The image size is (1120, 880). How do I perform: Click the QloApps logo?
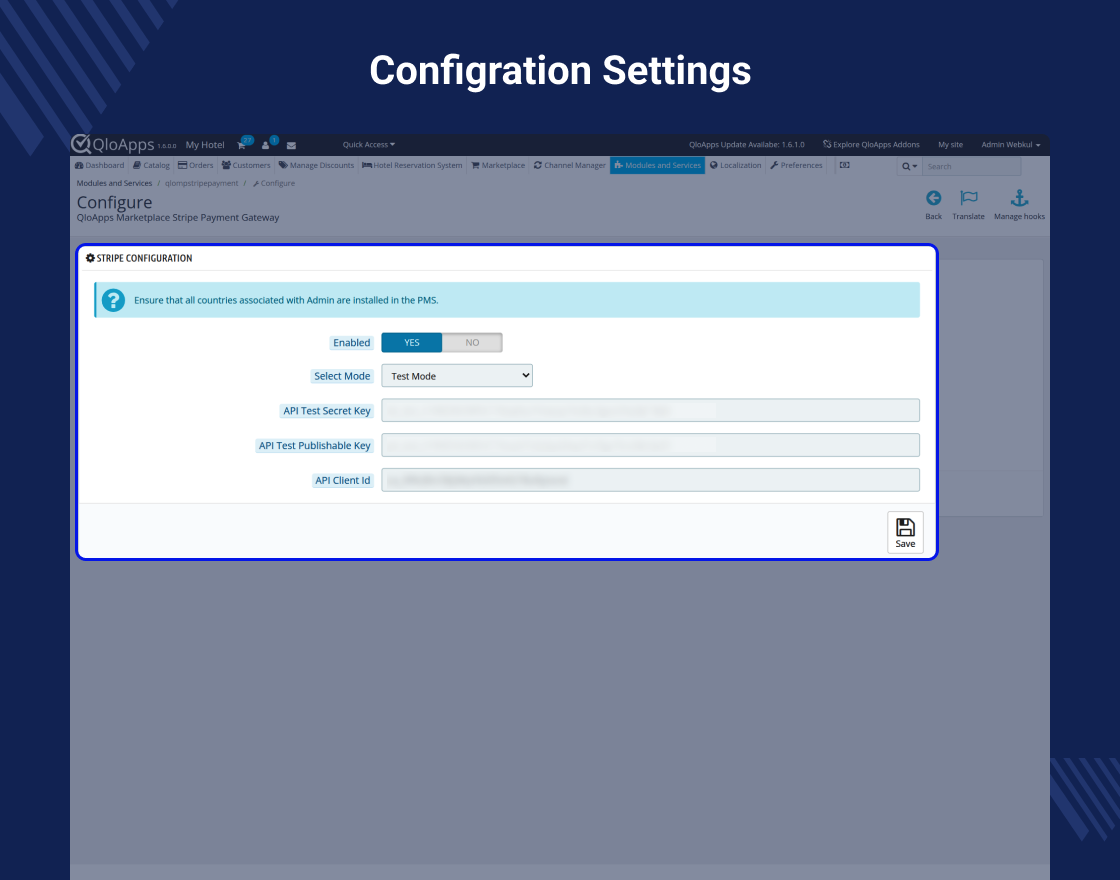(113, 144)
